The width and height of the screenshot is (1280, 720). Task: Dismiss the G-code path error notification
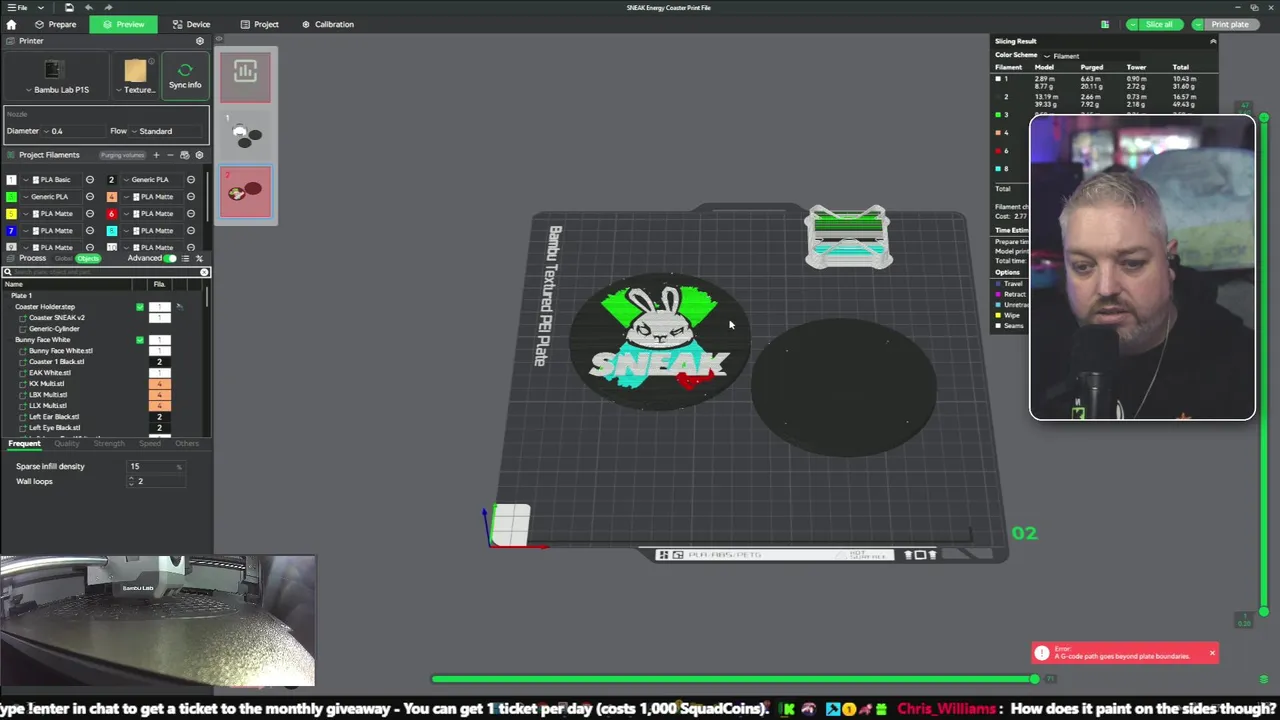coord(1212,653)
